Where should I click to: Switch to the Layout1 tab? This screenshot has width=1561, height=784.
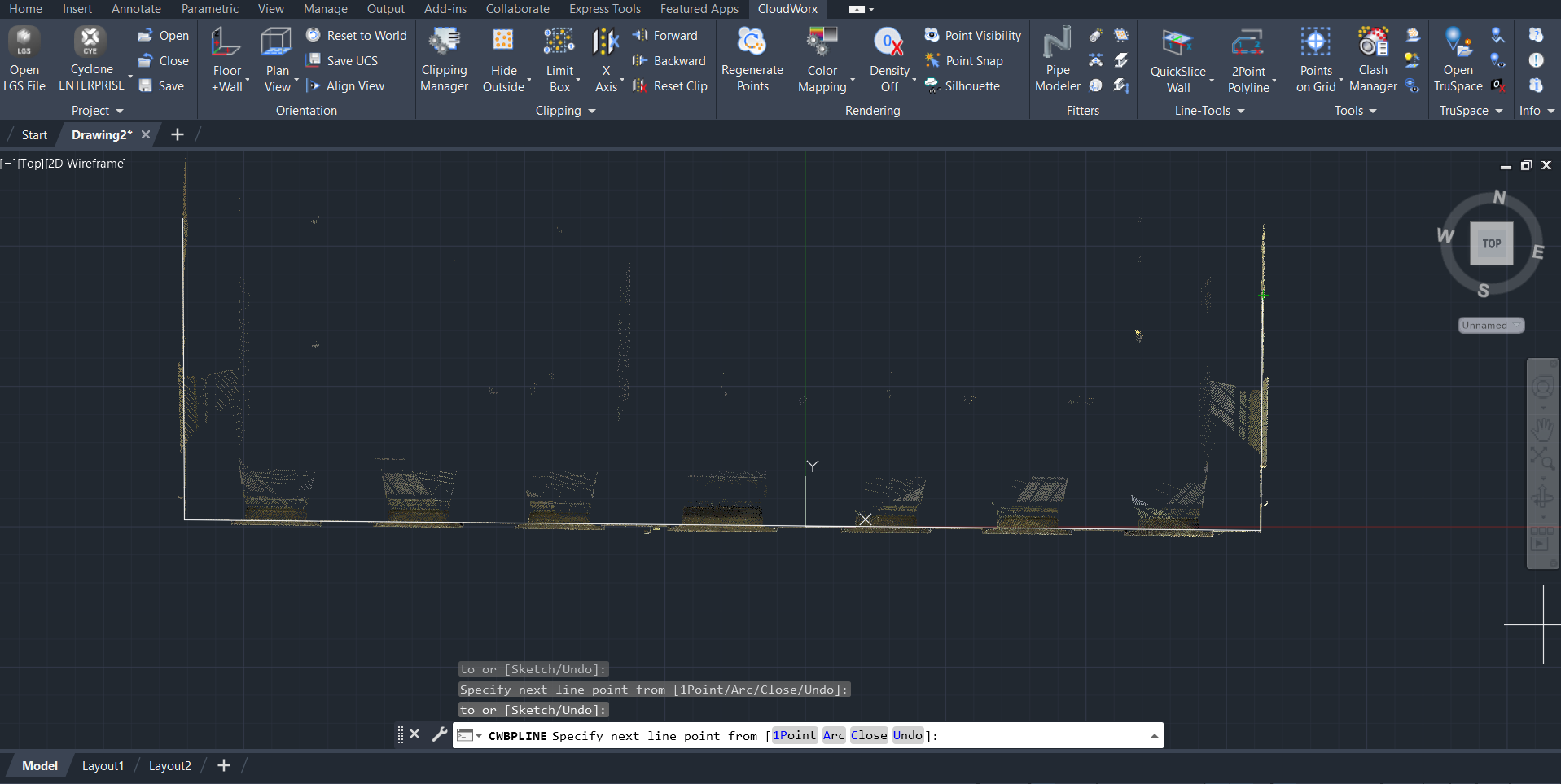click(103, 766)
